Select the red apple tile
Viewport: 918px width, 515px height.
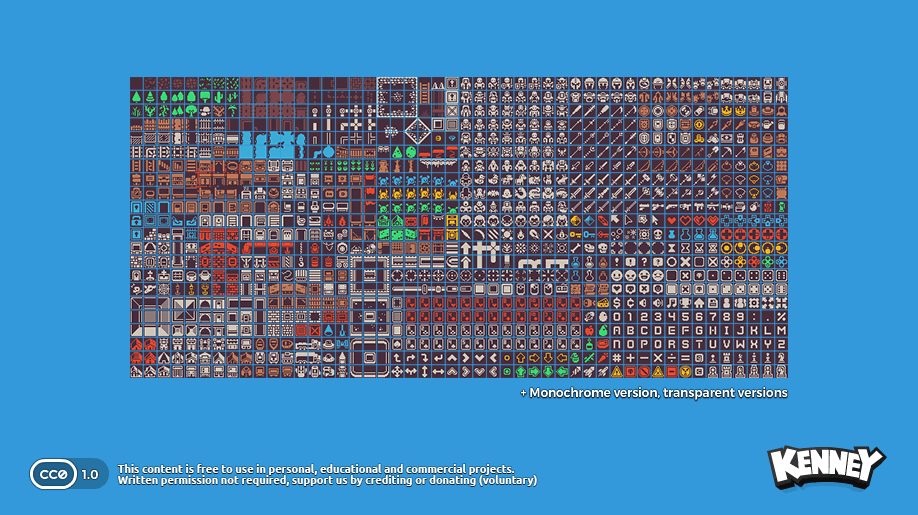(x=590, y=330)
